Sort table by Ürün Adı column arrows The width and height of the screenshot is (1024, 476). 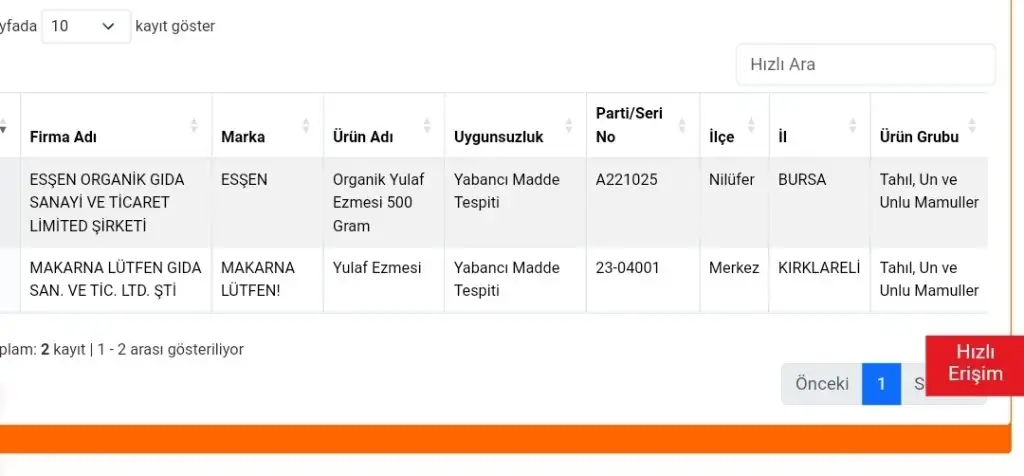[427, 126]
